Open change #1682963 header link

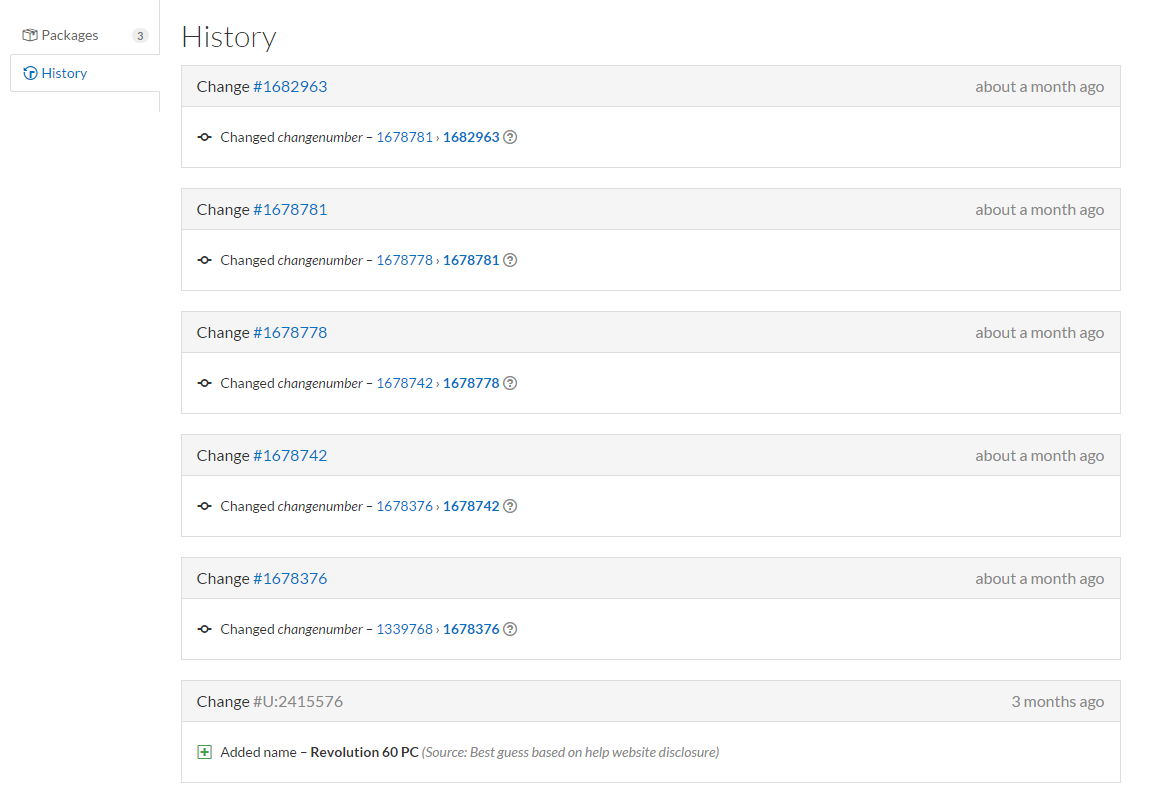click(x=290, y=87)
